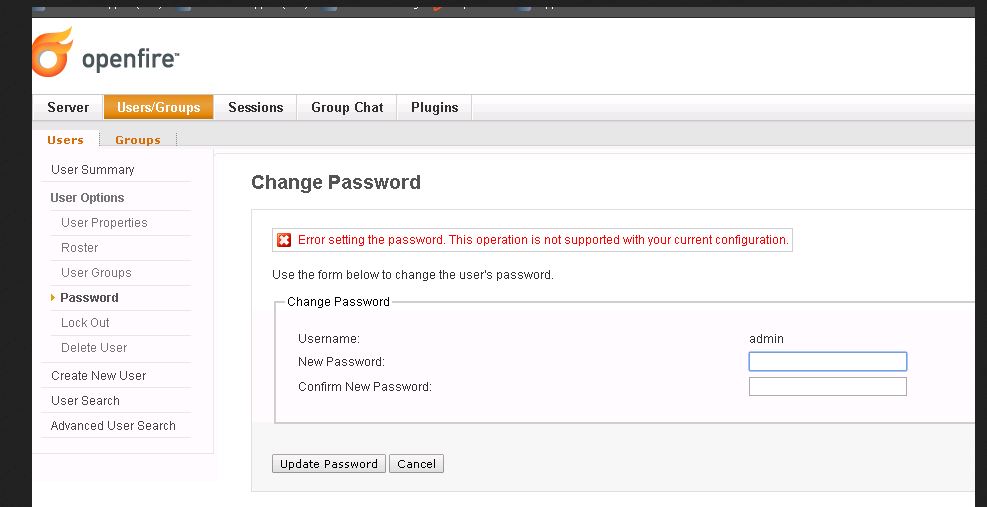The height and width of the screenshot is (507, 987).
Task: Go to the Plugins tab
Action: [x=434, y=107]
